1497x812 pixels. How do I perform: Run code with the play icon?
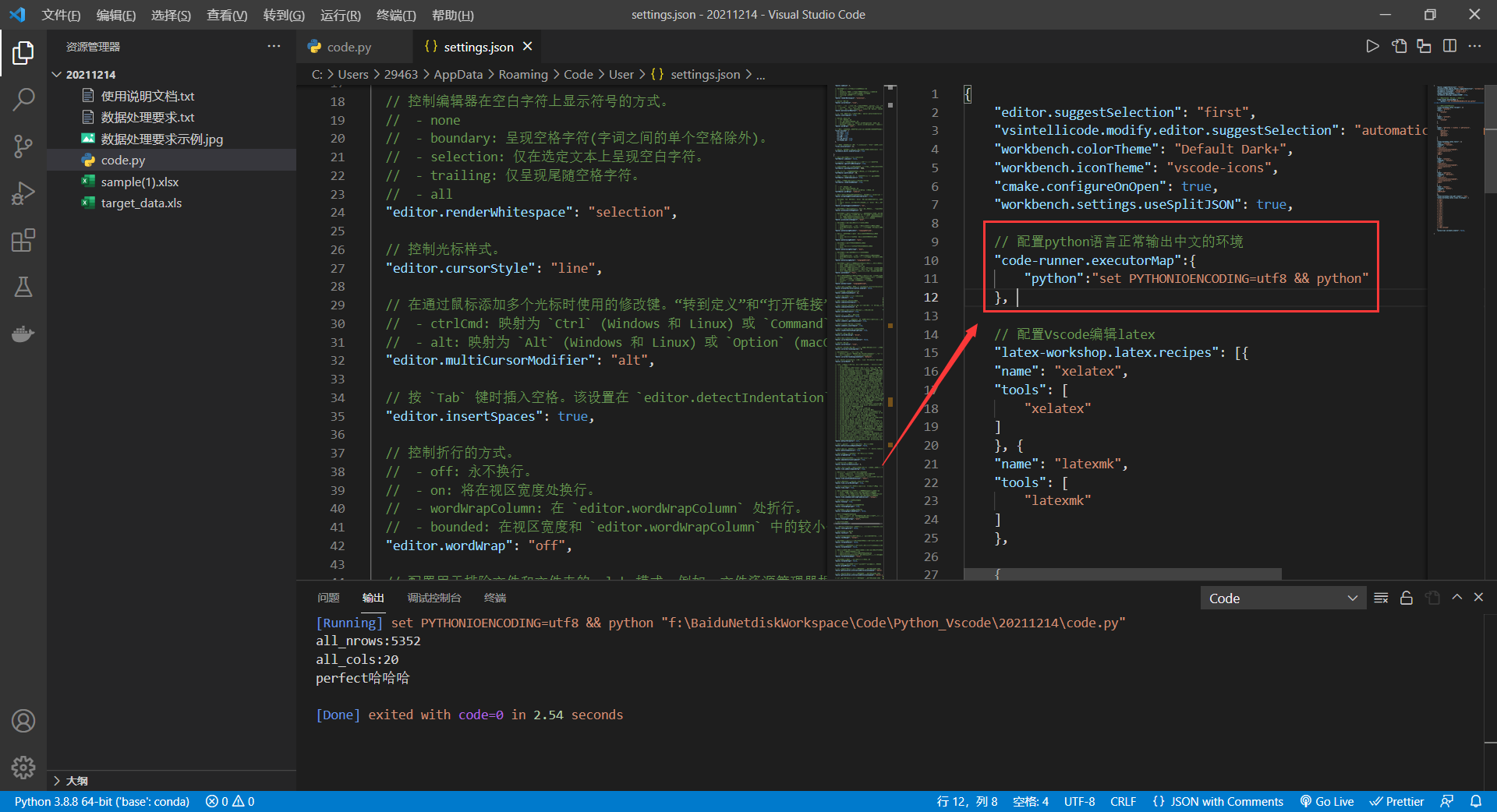1372,47
